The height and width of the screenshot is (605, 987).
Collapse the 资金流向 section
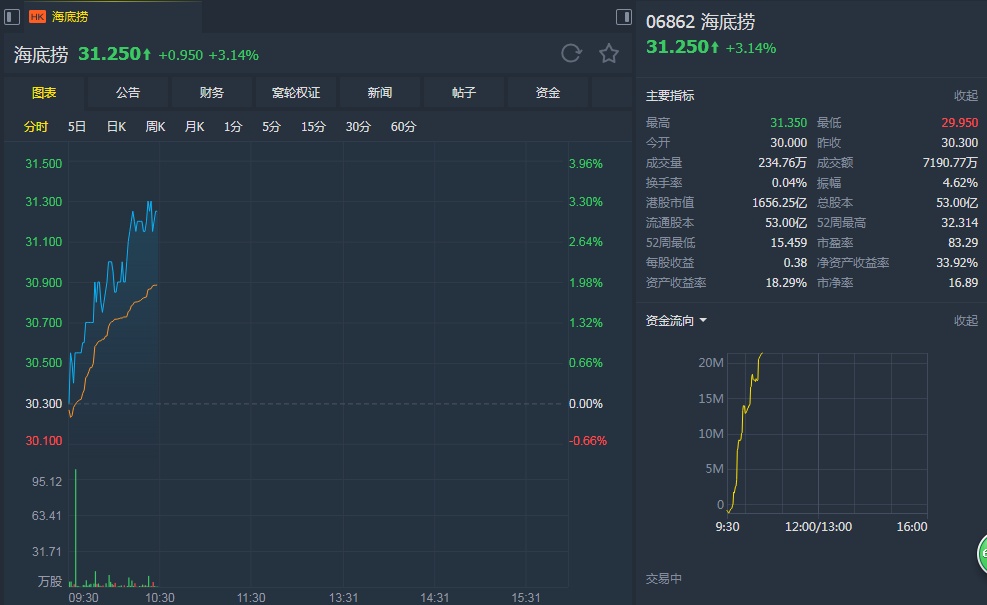(965, 321)
